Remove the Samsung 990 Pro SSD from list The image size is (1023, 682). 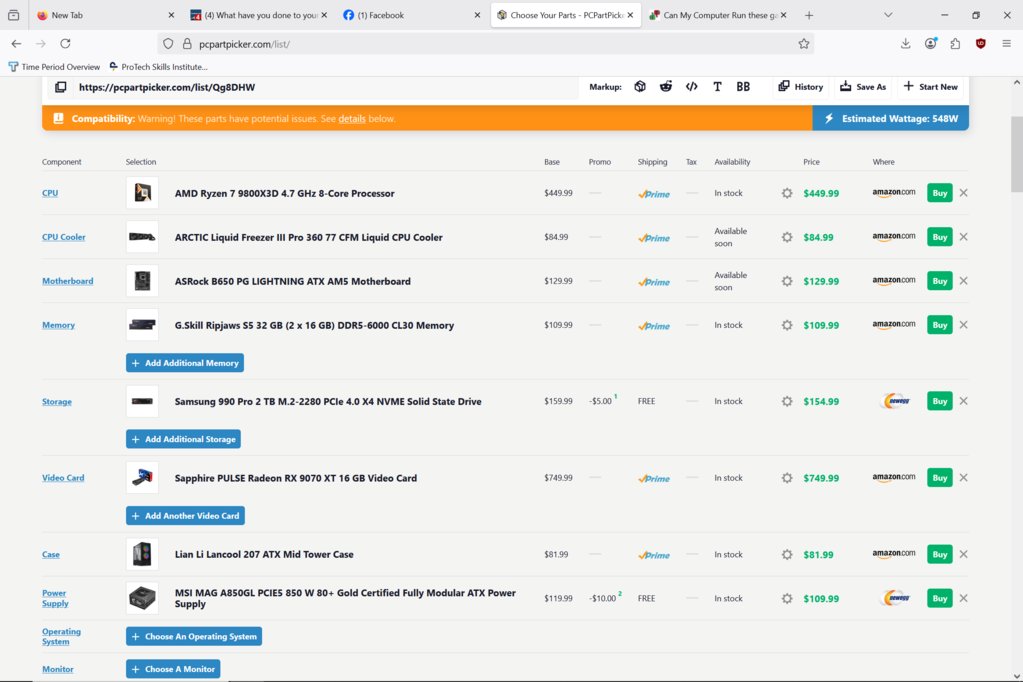click(964, 401)
